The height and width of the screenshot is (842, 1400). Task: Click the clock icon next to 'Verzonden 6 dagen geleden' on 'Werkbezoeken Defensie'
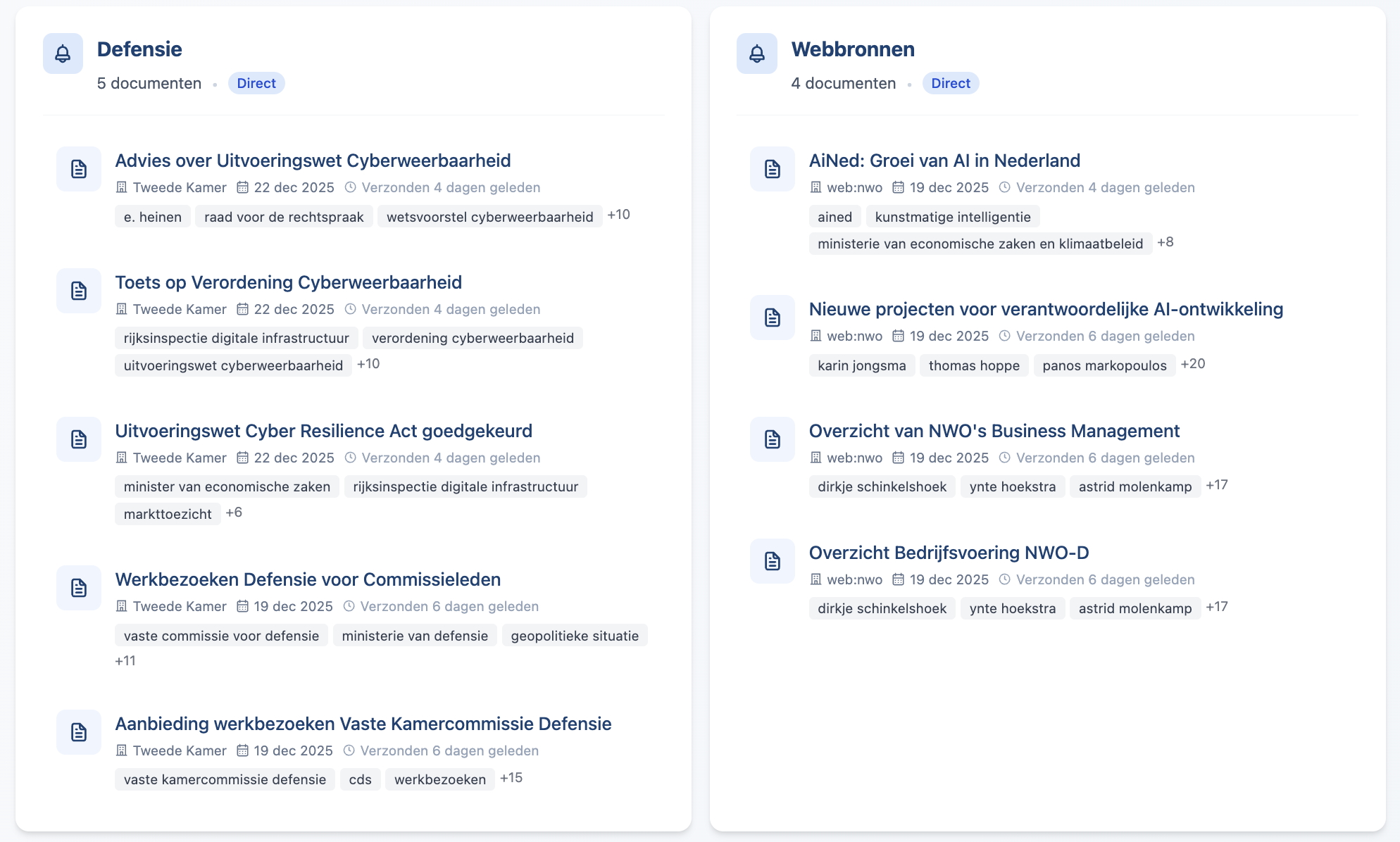350,606
